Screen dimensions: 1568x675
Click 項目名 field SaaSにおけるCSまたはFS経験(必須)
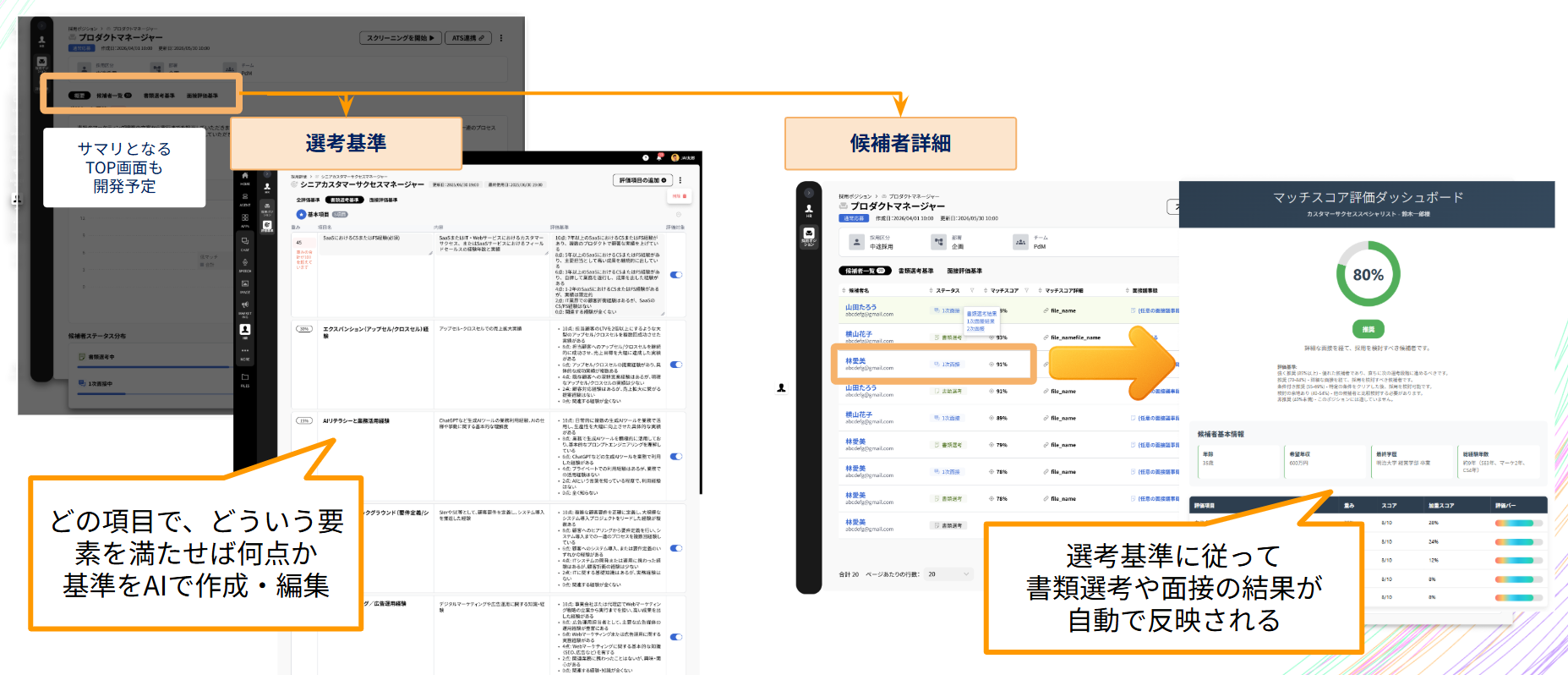point(375,244)
